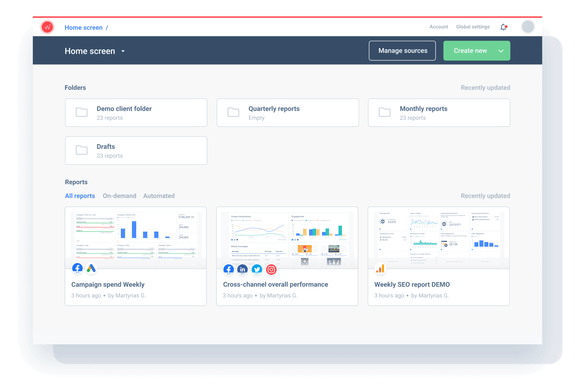Open the reports Recently updated sort option
575x387 pixels.
click(485, 196)
